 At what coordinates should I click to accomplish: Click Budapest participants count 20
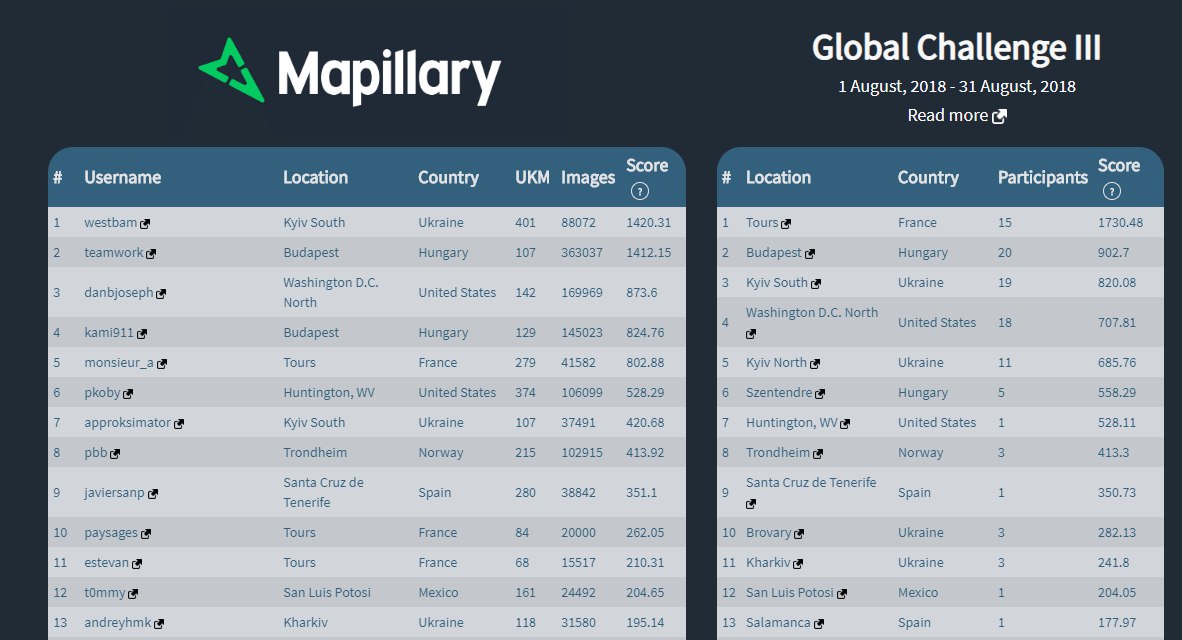(1004, 253)
